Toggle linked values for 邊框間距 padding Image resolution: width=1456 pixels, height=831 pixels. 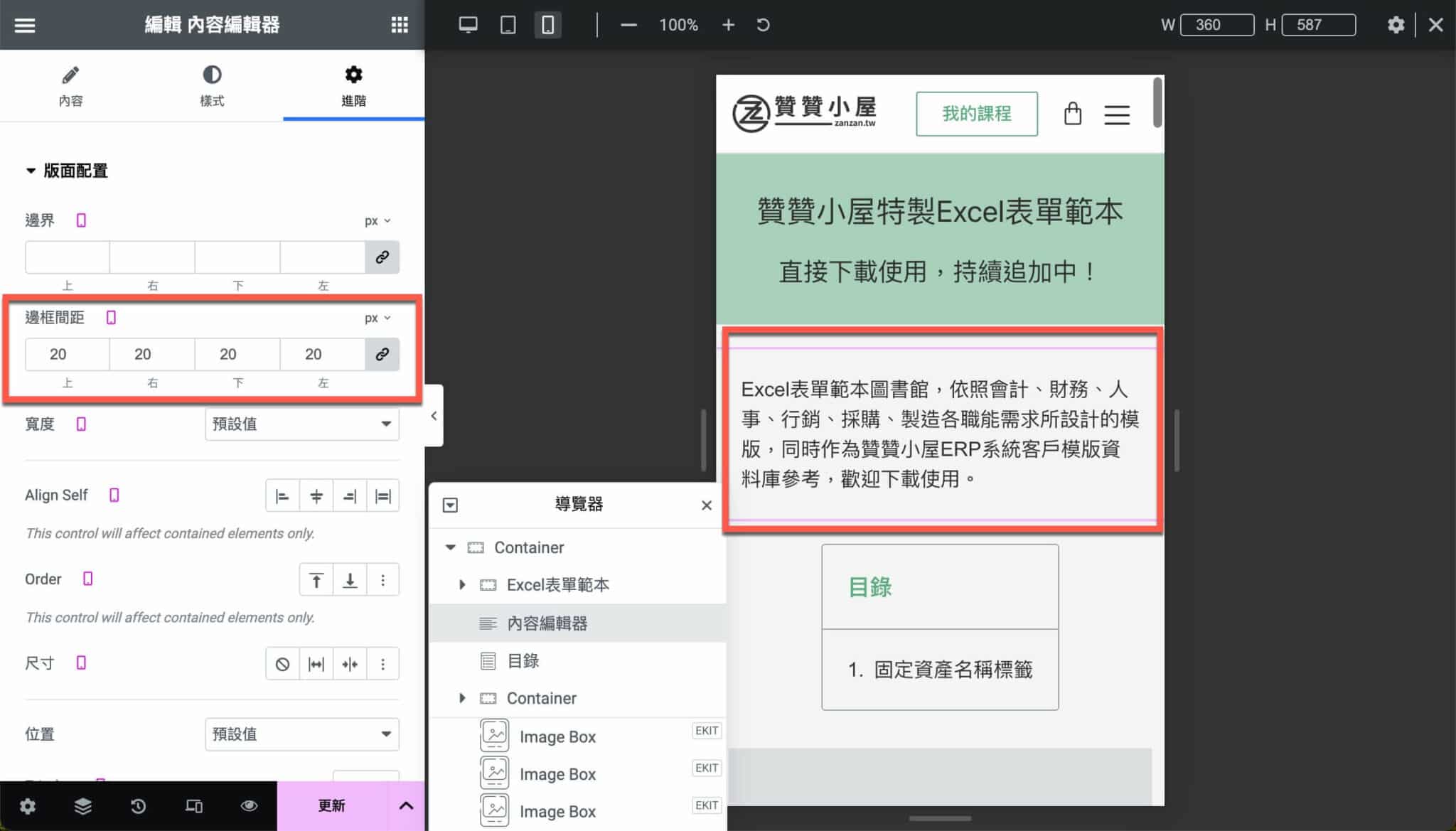click(382, 354)
